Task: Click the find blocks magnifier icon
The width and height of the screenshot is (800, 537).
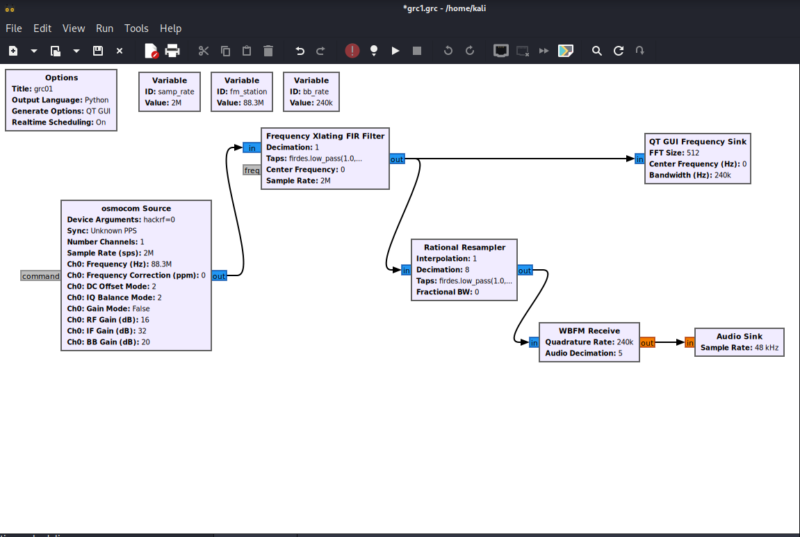Action: tap(596, 50)
